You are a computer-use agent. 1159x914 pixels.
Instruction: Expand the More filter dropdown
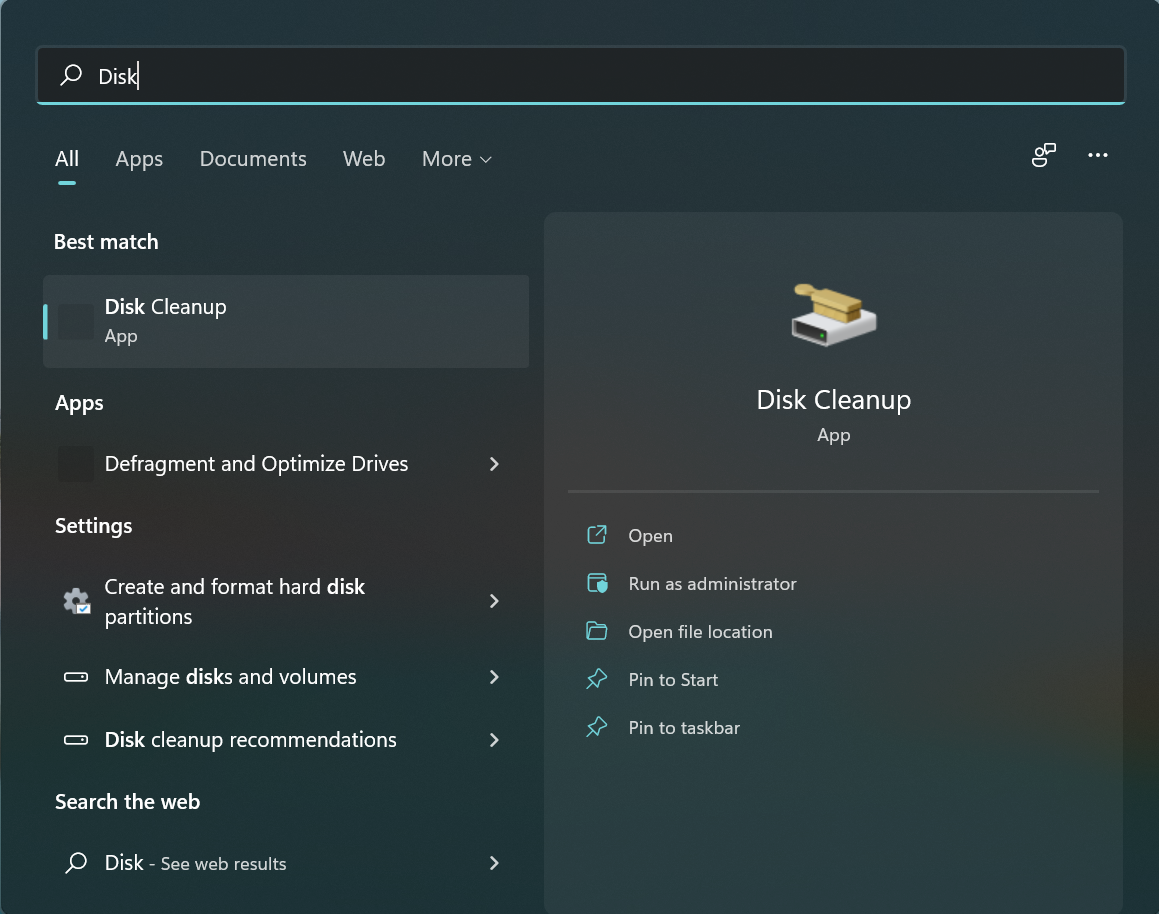pyautogui.click(x=457, y=159)
